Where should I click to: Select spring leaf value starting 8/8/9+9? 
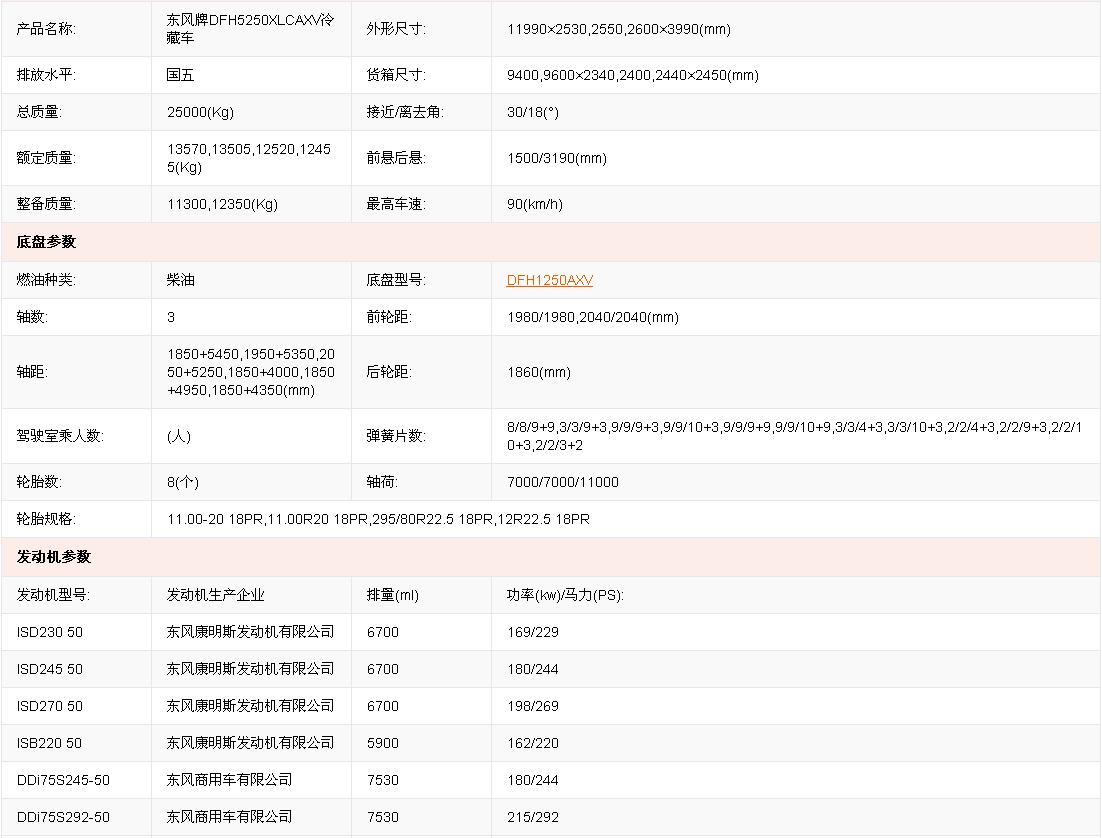794,436
